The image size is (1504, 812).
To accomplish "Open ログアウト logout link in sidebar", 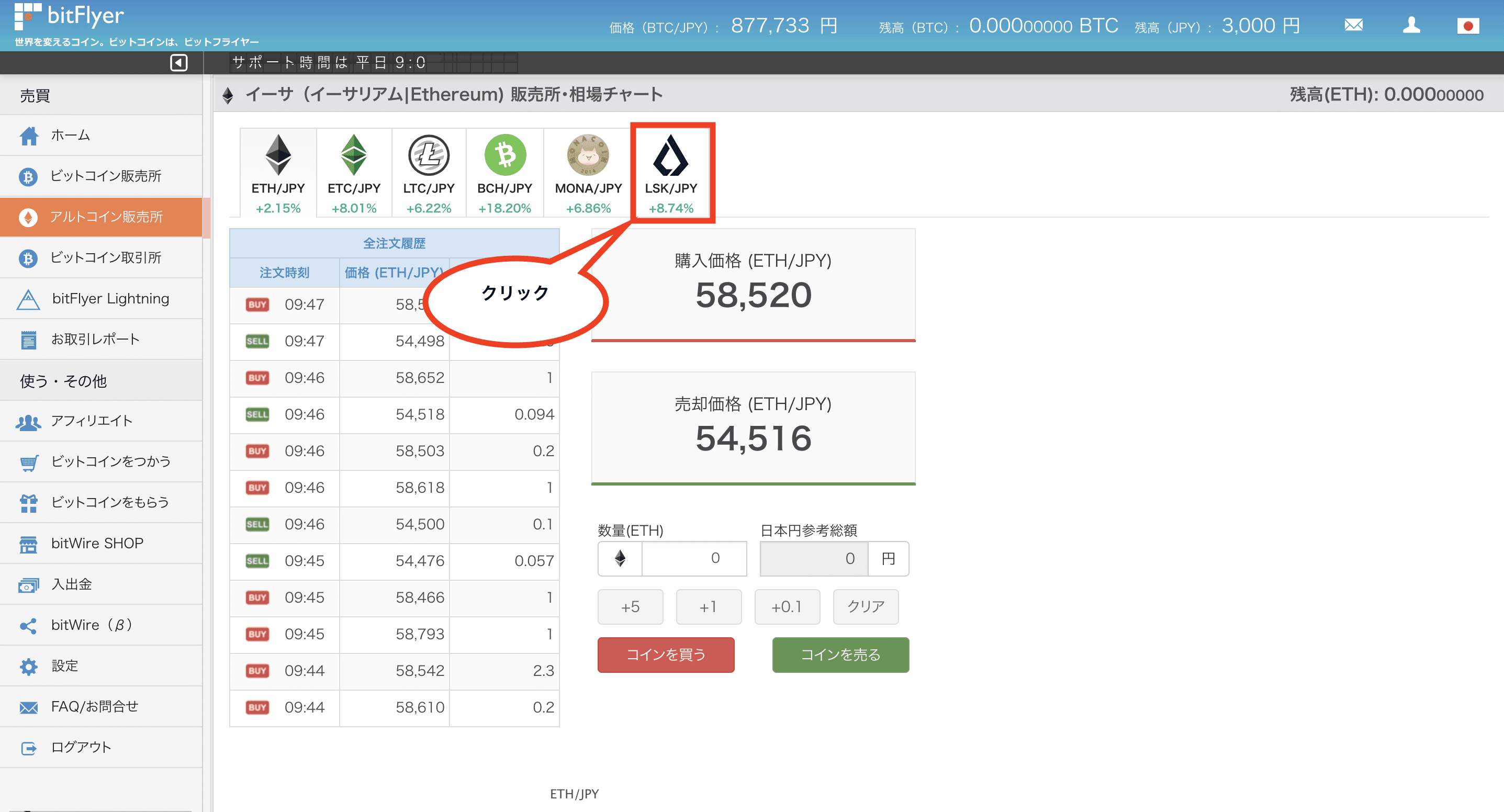I will click(x=81, y=747).
